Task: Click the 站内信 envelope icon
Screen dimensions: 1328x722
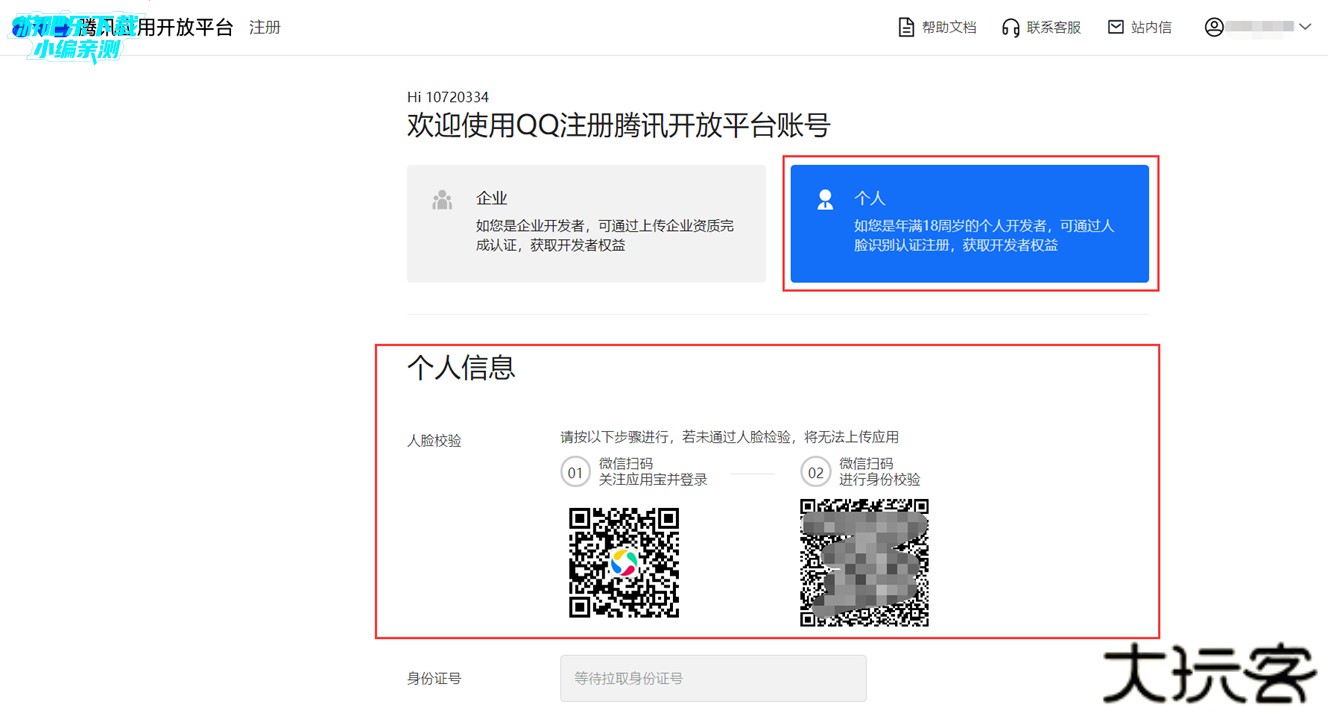Action: click(x=1116, y=27)
